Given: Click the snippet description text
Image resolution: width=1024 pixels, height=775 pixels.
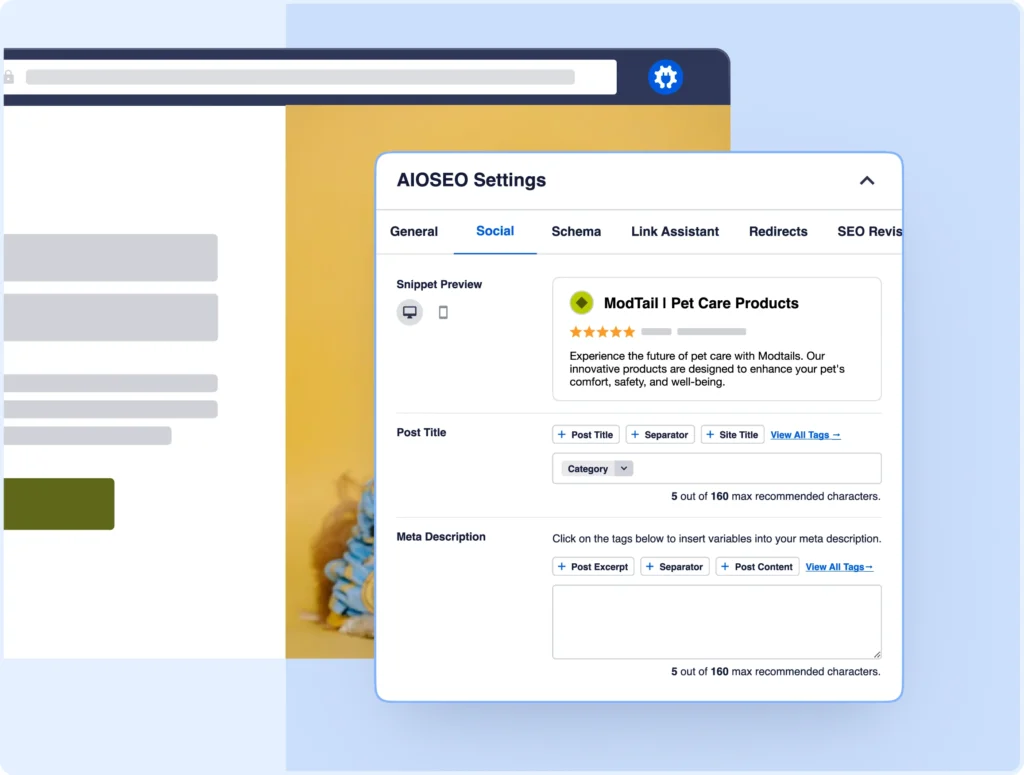Looking at the screenshot, I should 707,369.
